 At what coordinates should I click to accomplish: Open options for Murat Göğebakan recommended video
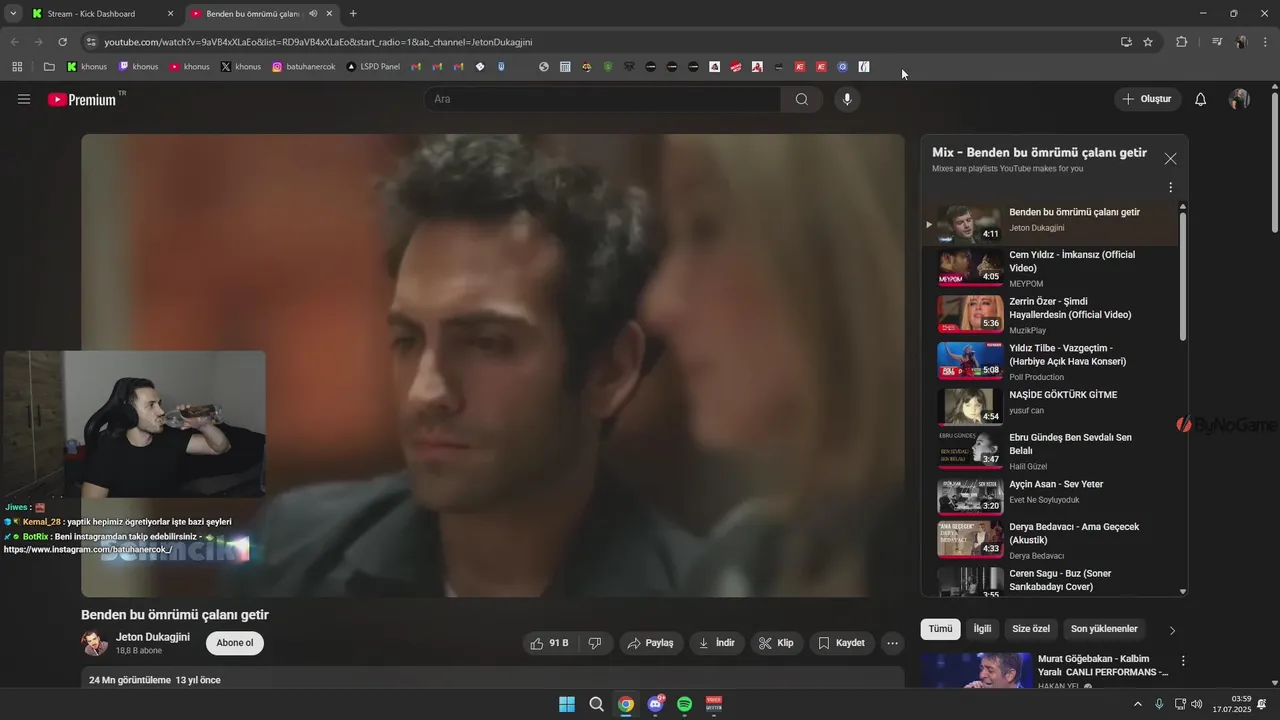(1183, 661)
